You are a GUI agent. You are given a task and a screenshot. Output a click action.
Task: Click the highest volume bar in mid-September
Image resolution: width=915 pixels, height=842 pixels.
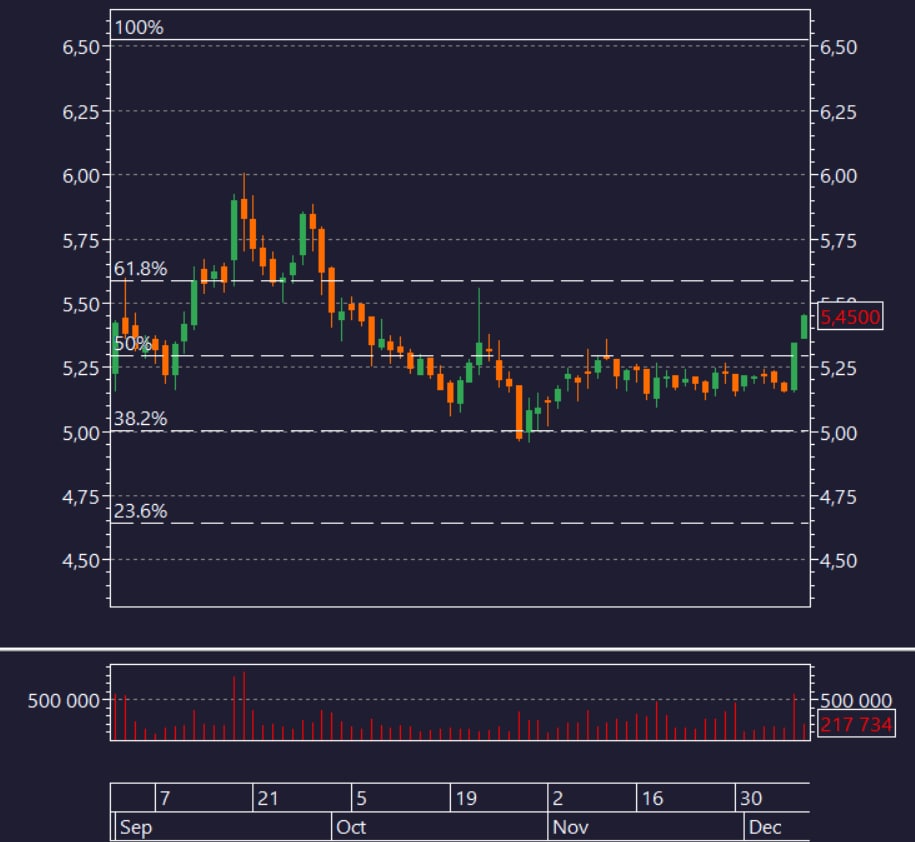[244, 705]
